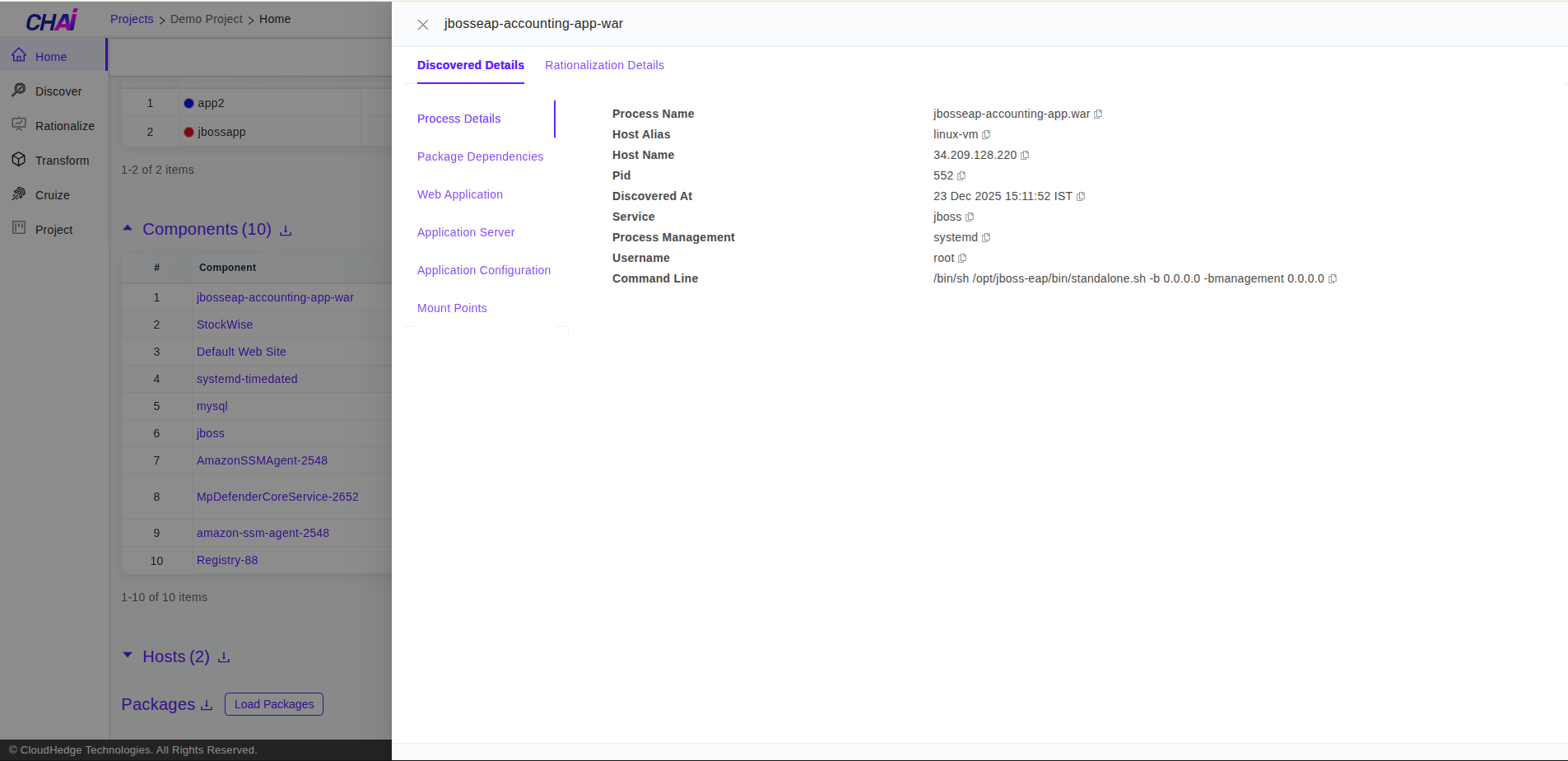Open AmazonSSMAgent-2548 component link
The height and width of the screenshot is (761, 1568).
point(262,460)
